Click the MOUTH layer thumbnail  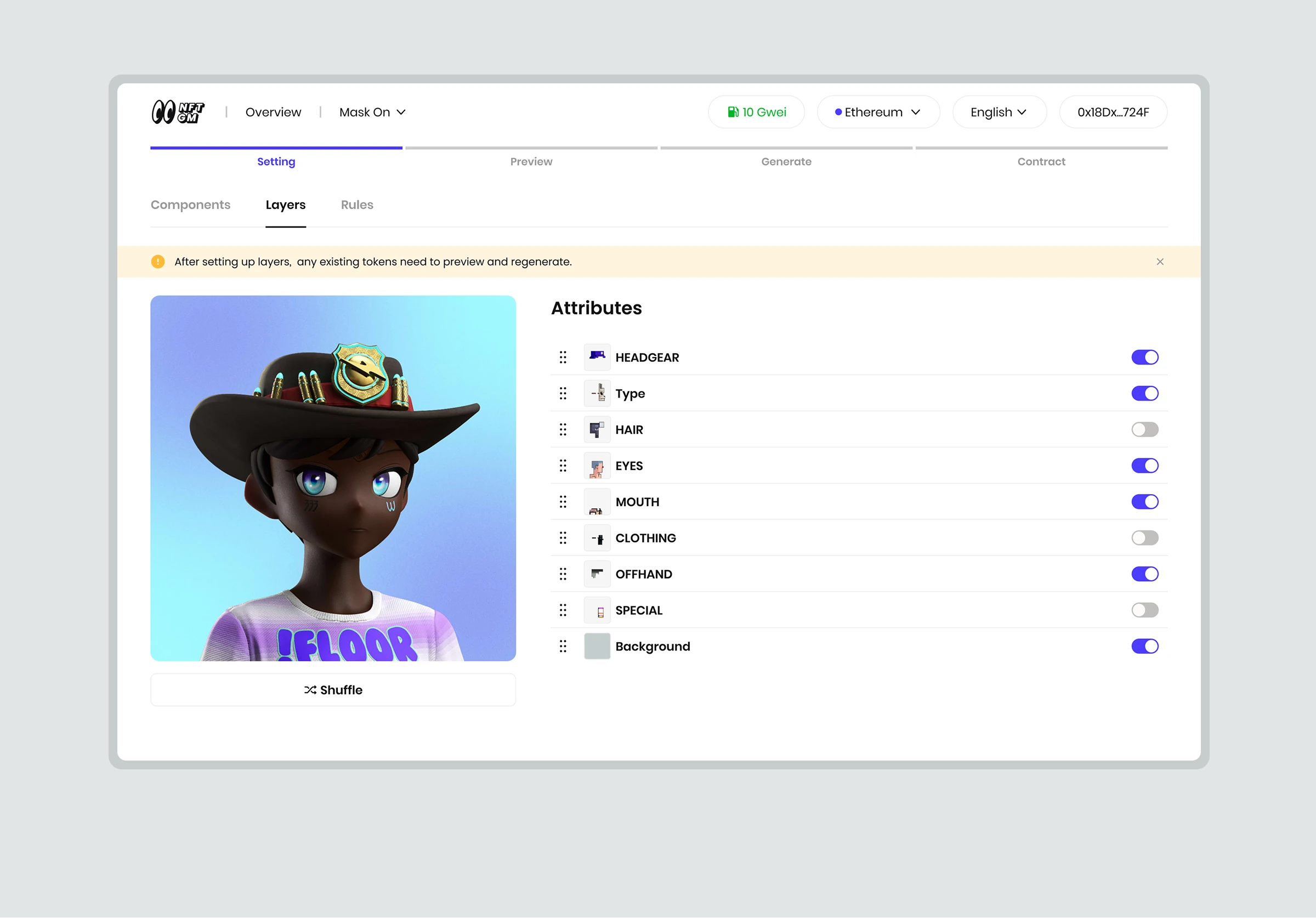tap(597, 502)
